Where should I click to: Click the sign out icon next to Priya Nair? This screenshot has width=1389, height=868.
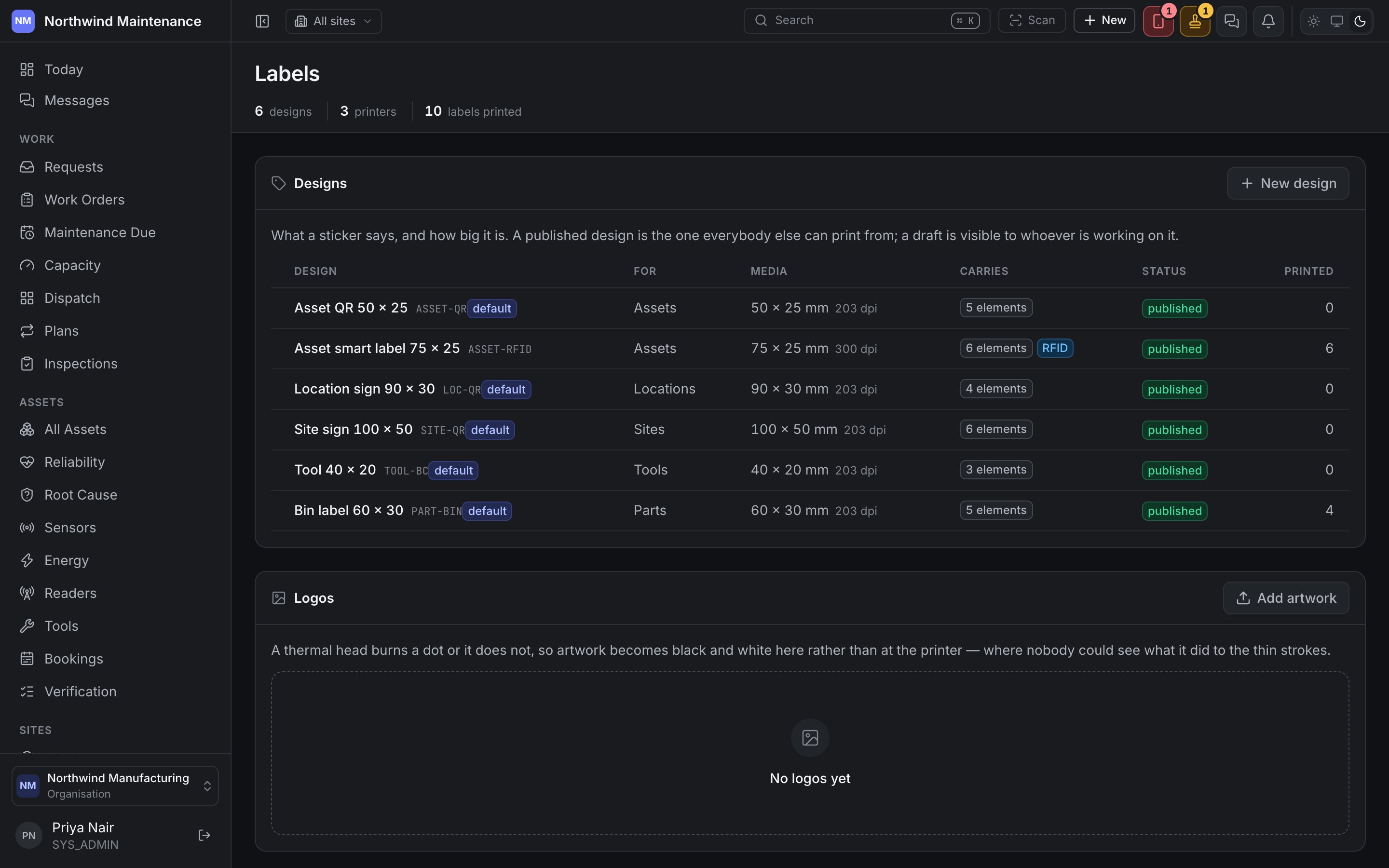[204, 835]
